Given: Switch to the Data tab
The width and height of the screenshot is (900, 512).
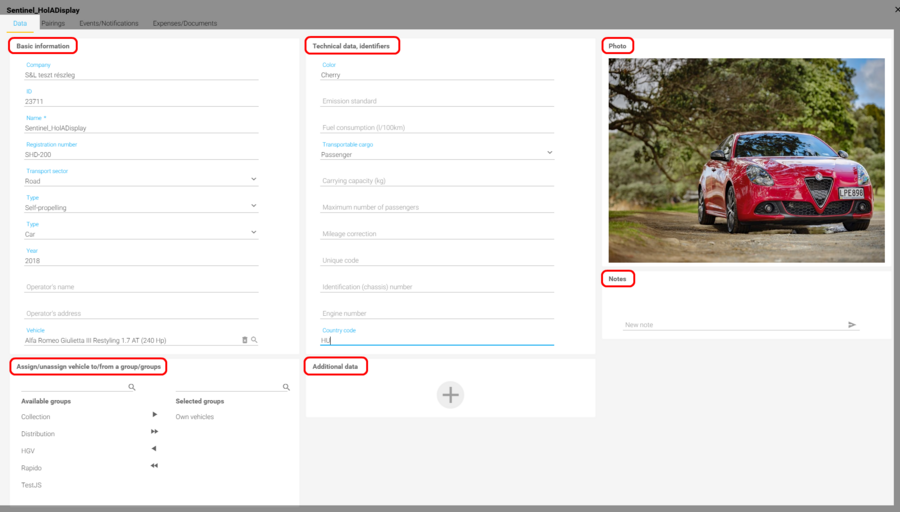Looking at the screenshot, I should click(x=20, y=24).
